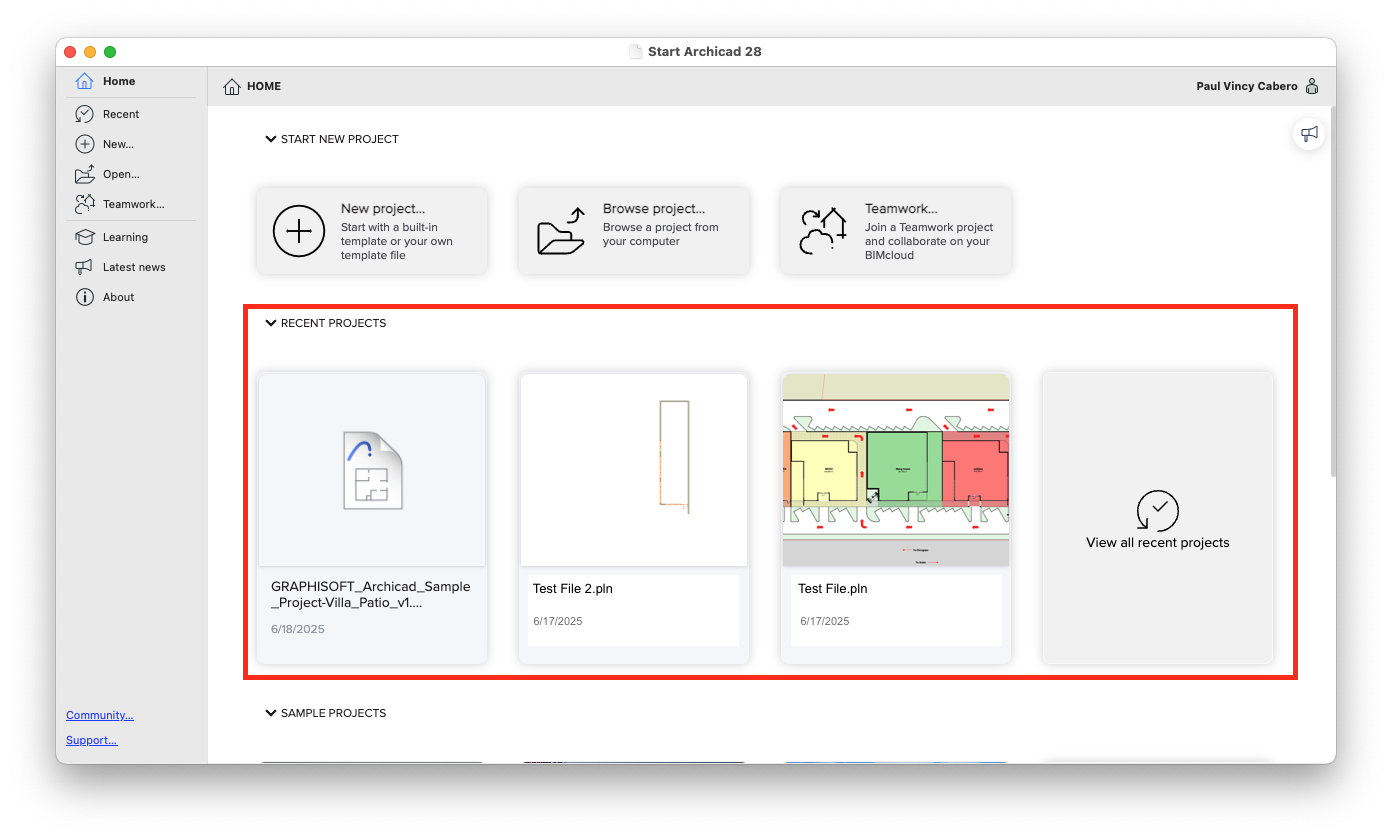Screen dimensions: 1392x838
Task: Click the New plus-circle sidebar icon
Action: [x=85, y=144]
